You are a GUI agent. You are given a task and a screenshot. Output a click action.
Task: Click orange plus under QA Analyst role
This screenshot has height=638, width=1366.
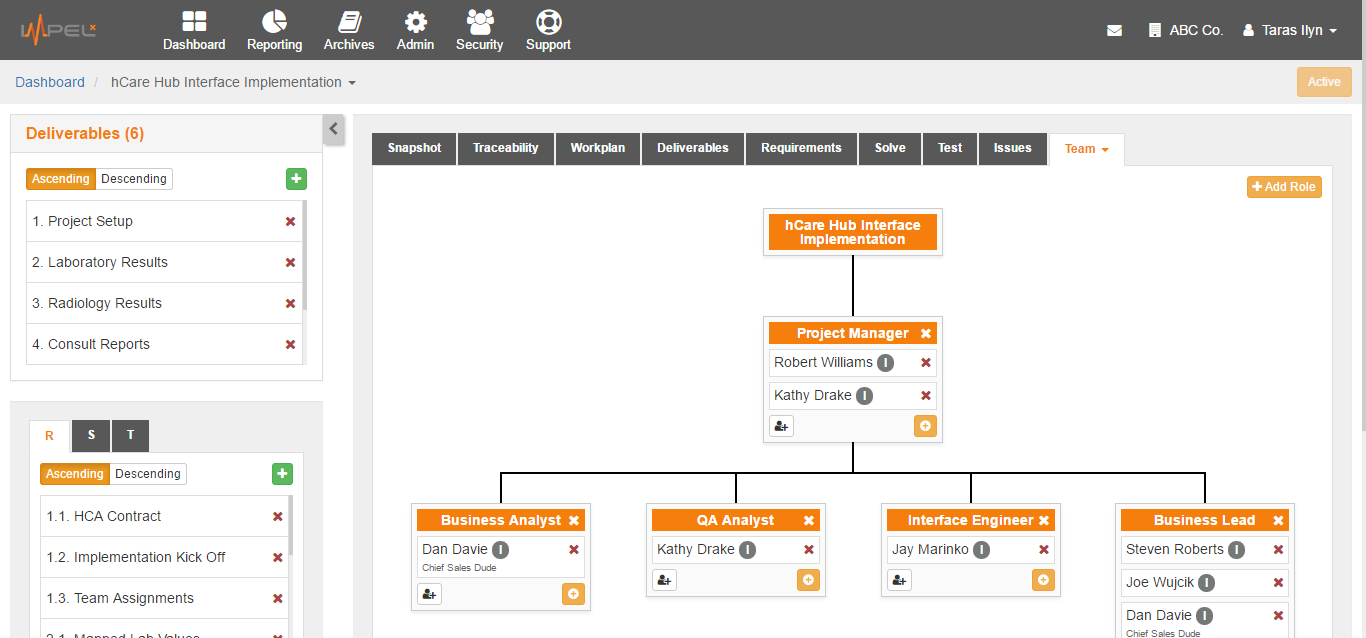[x=808, y=580]
